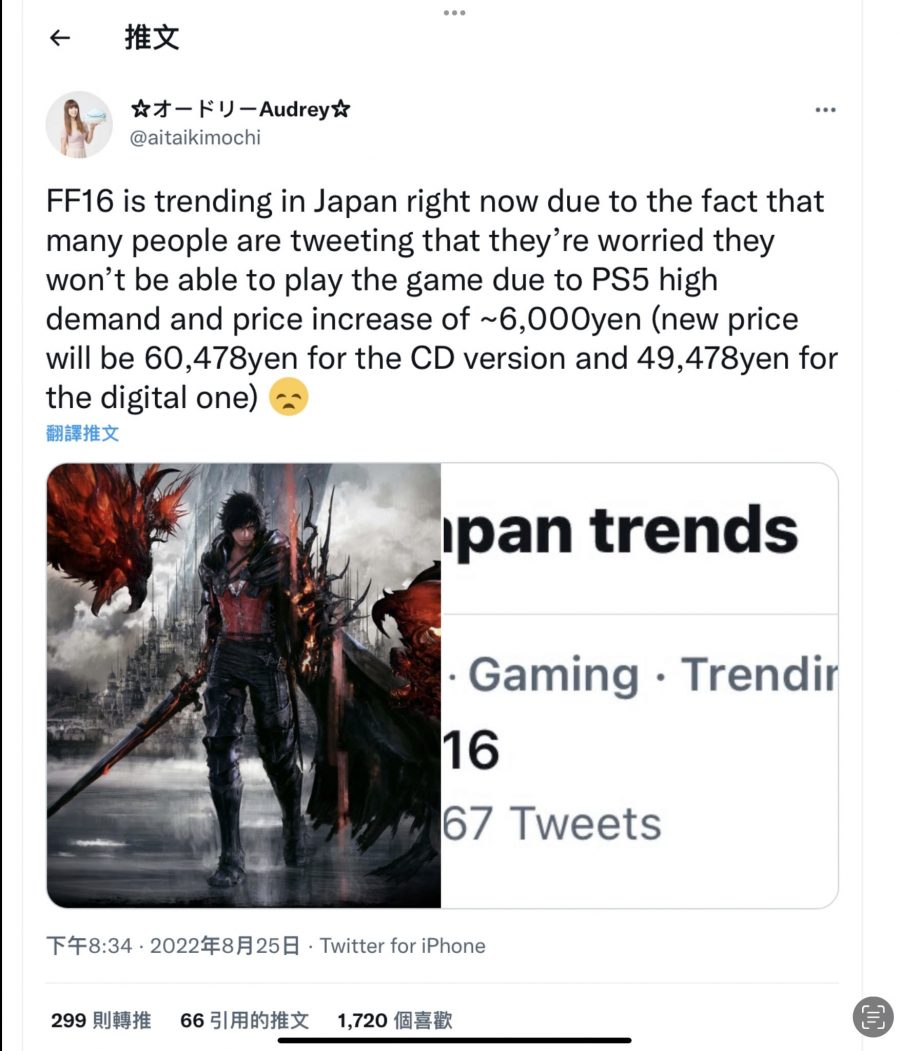Open the tweet's more options ellipsis

click(825, 110)
